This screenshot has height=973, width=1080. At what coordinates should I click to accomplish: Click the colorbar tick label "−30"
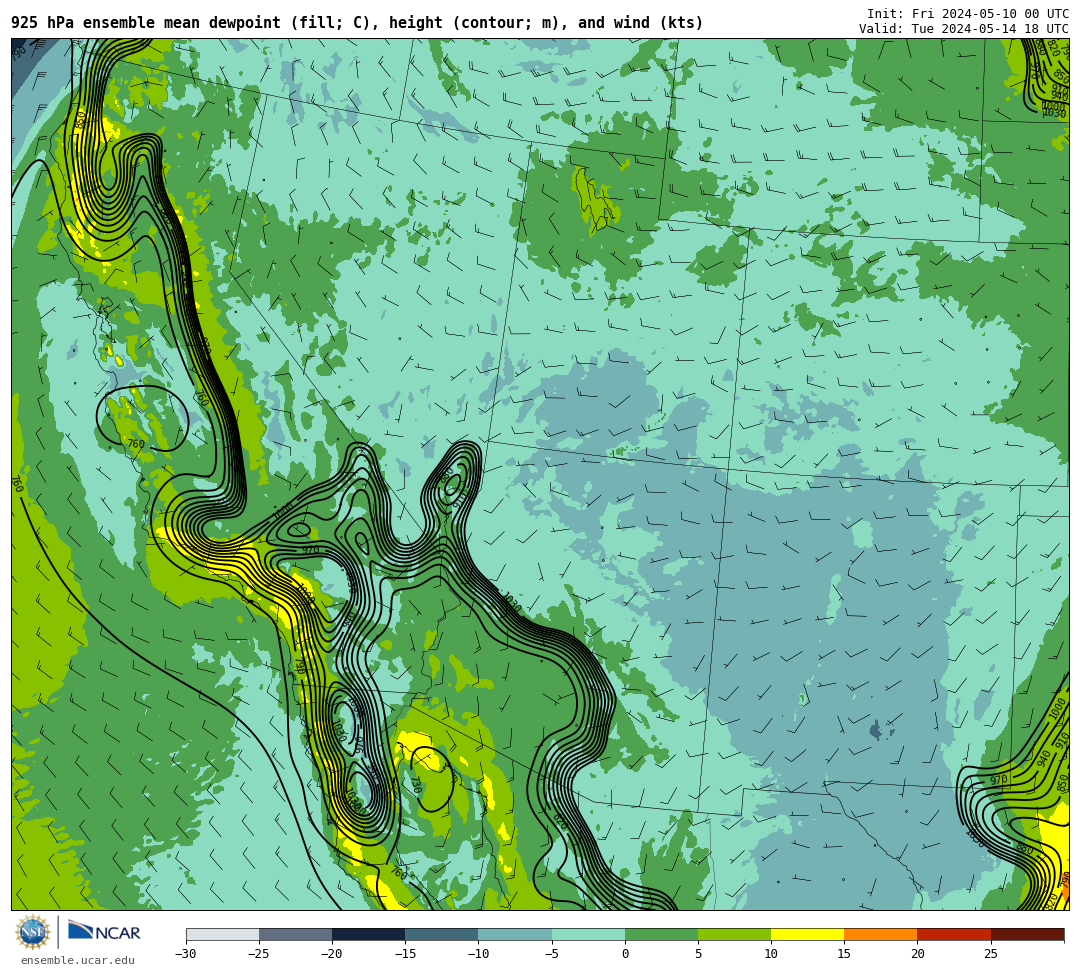pyautogui.click(x=186, y=954)
